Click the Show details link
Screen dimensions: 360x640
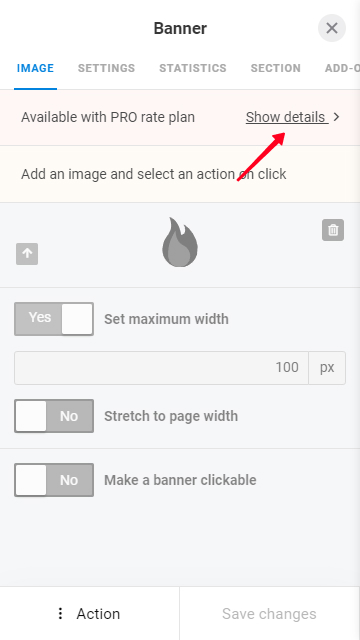[x=287, y=117]
